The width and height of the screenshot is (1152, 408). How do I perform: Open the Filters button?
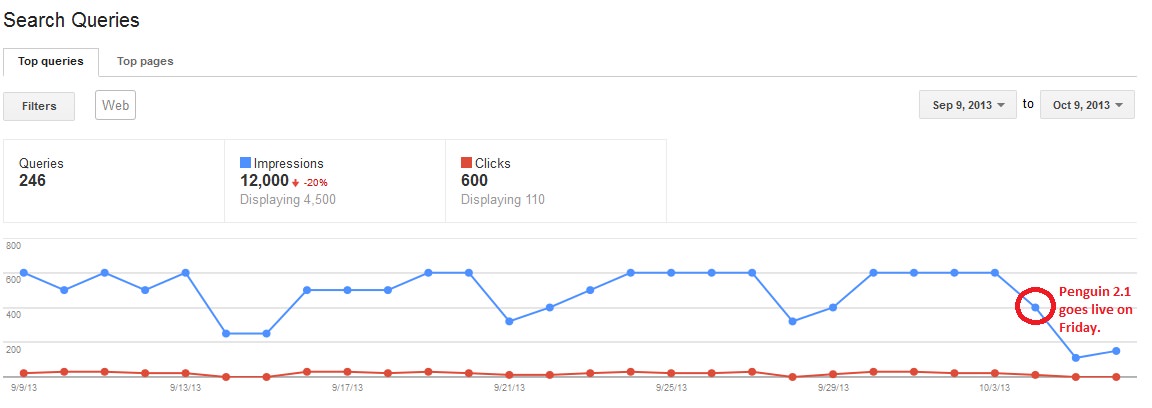39,106
